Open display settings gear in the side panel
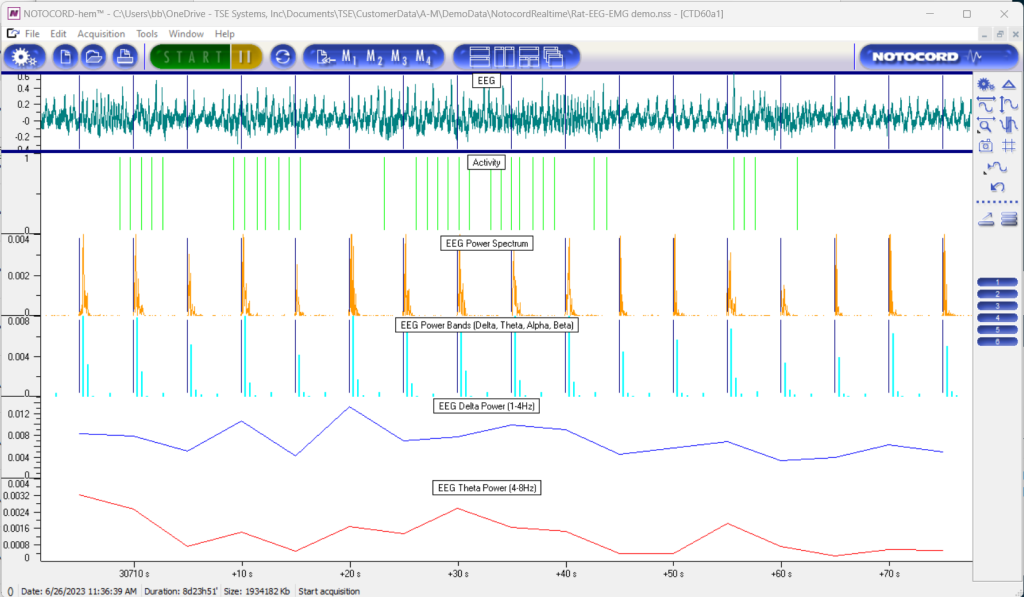Viewport: 1024px width, 597px height. 985,84
